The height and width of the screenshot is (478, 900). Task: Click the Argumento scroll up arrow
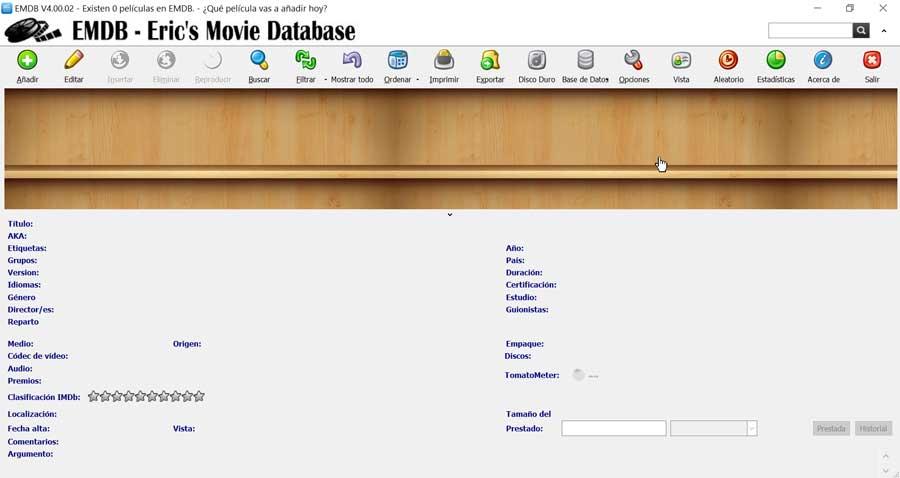(x=886, y=456)
